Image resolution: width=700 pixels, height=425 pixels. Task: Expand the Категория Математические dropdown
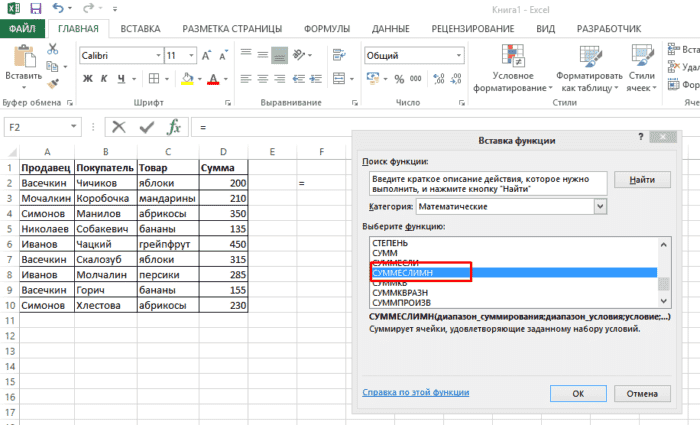[601, 206]
